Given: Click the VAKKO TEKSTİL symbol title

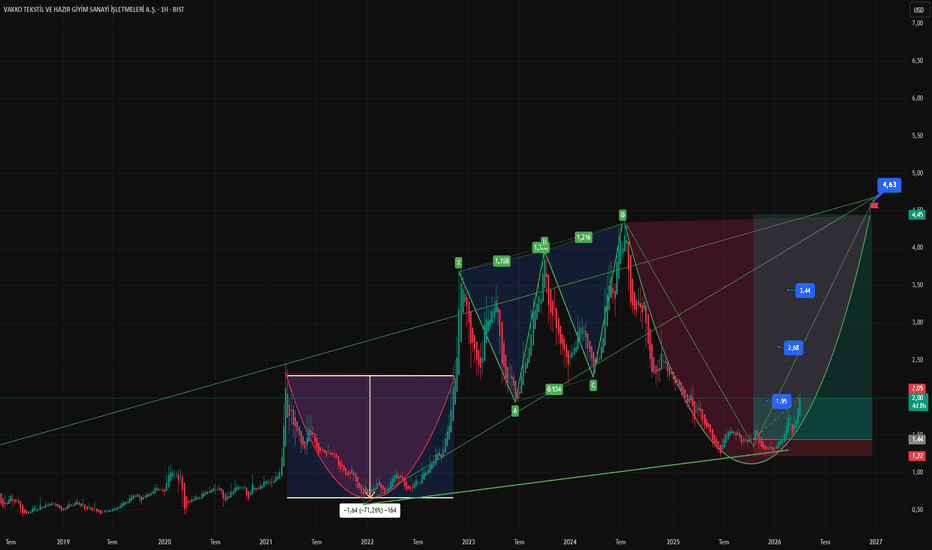Looking at the screenshot, I should pyautogui.click(x=93, y=10).
